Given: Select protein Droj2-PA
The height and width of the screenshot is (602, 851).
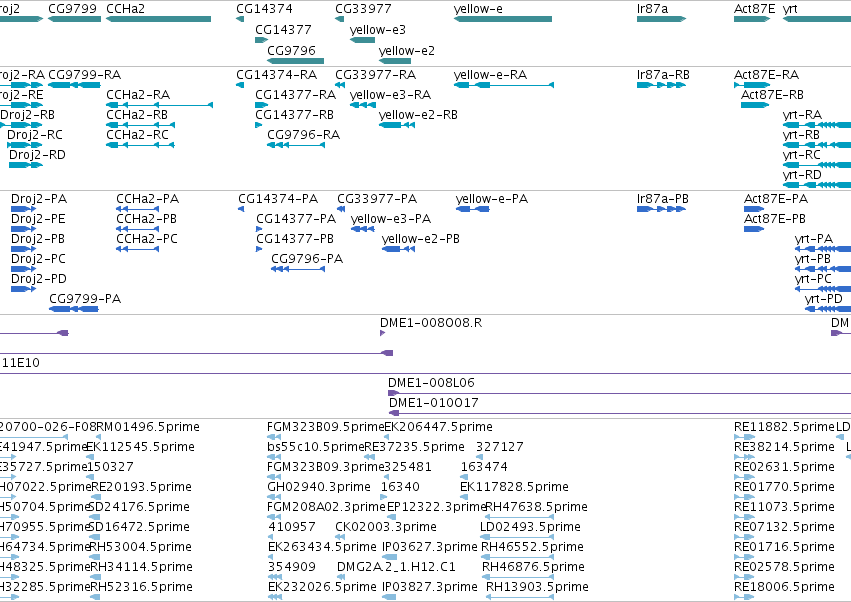Looking at the screenshot, I should point(39,199).
